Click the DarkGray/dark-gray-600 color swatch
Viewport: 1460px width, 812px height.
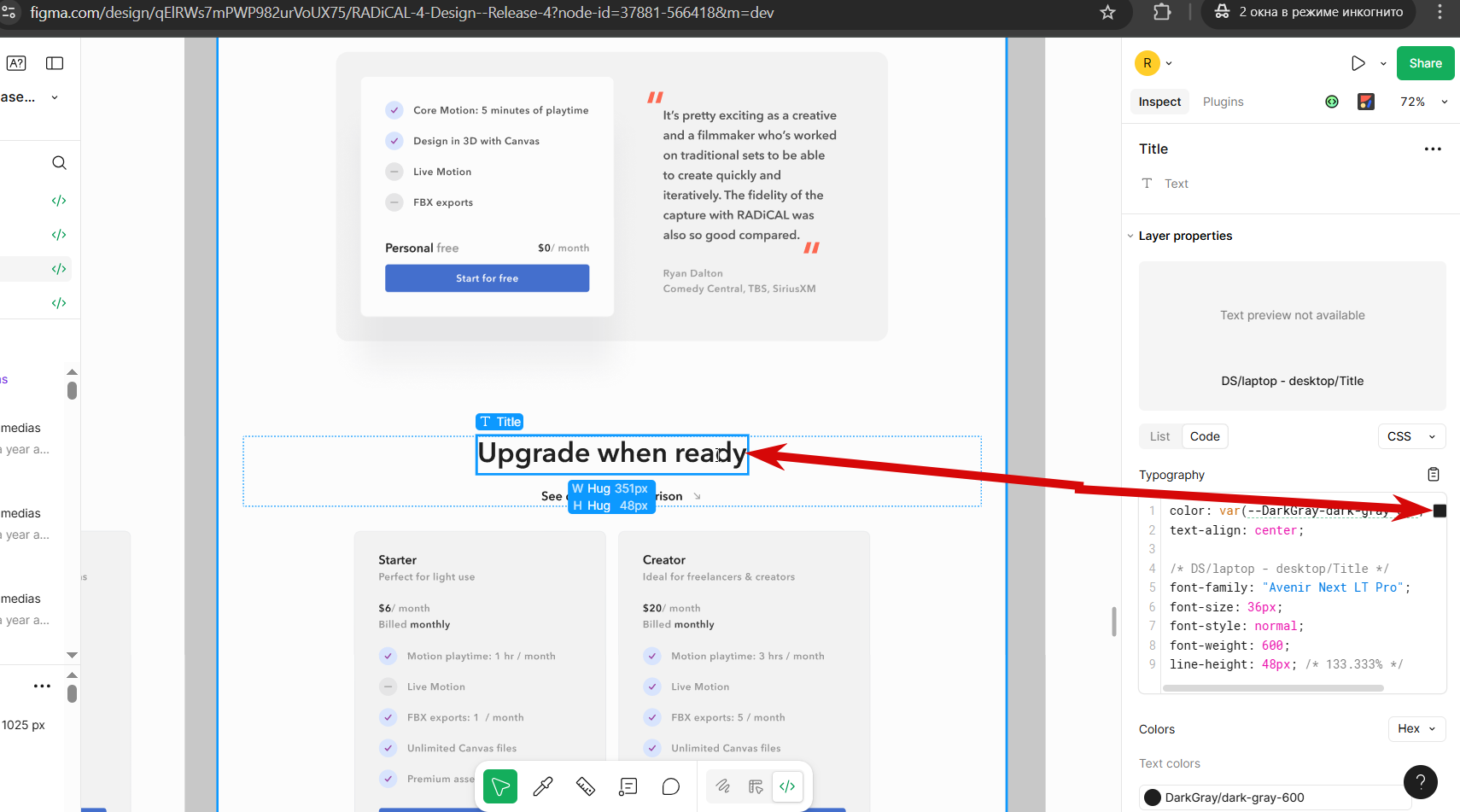click(1153, 797)
